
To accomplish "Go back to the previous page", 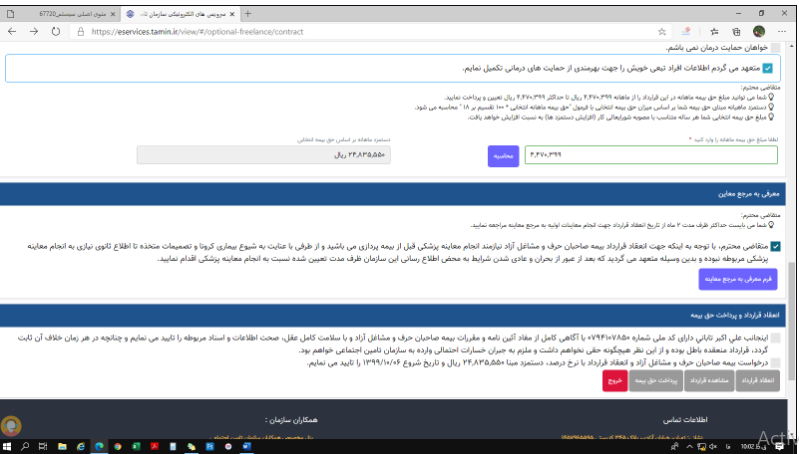I will [12, 32].
